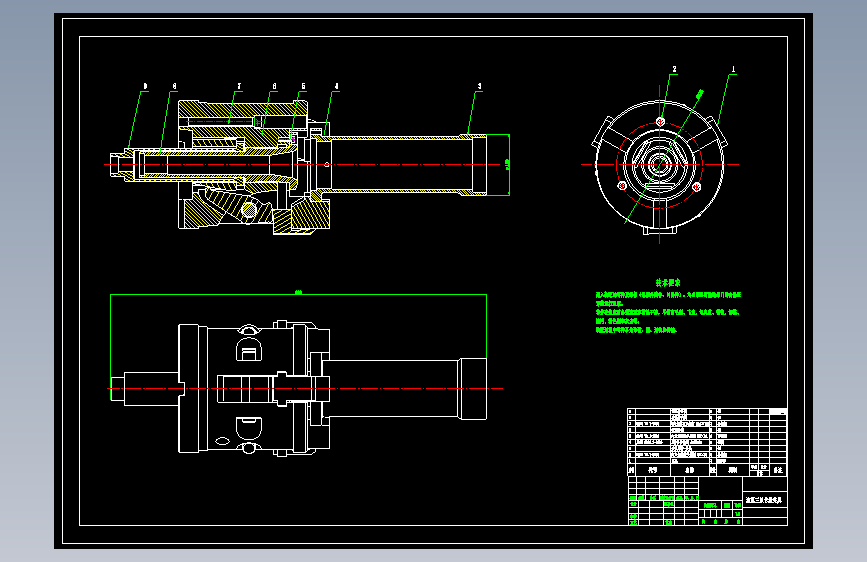Select the drawing title cell in the title block

765,500
